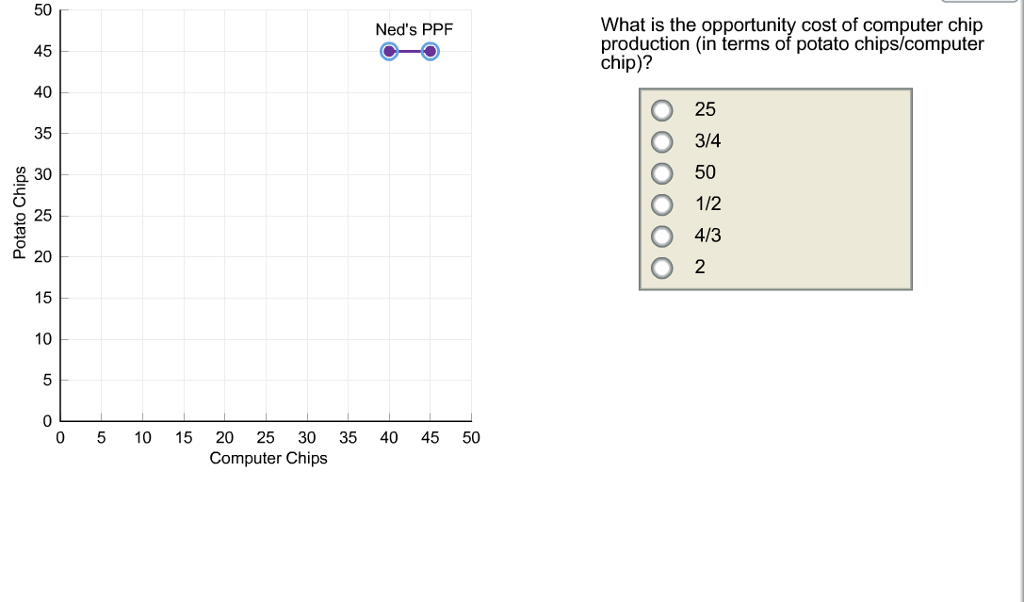
Task: Click the 50 label on the horizontal axis
Action: (471, 437)
